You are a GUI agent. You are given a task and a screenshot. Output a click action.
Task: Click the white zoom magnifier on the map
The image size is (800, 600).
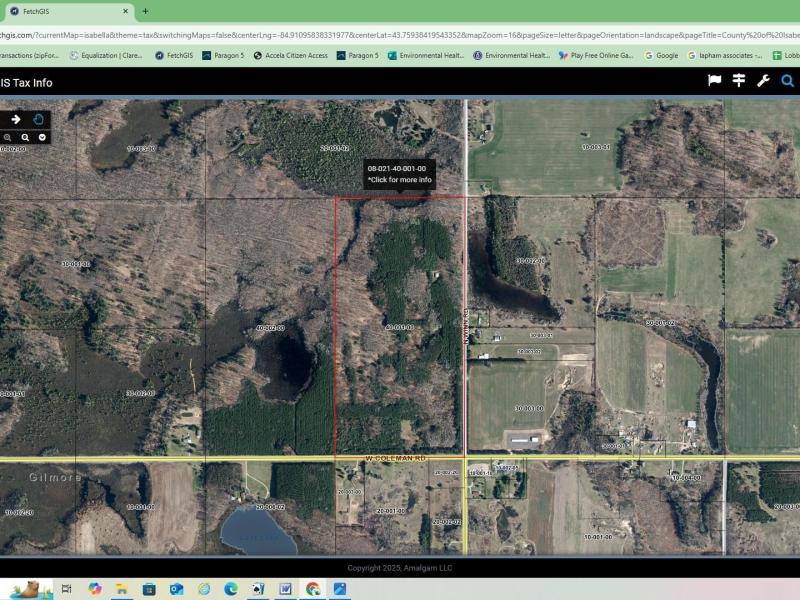click(x=25, y=137)
